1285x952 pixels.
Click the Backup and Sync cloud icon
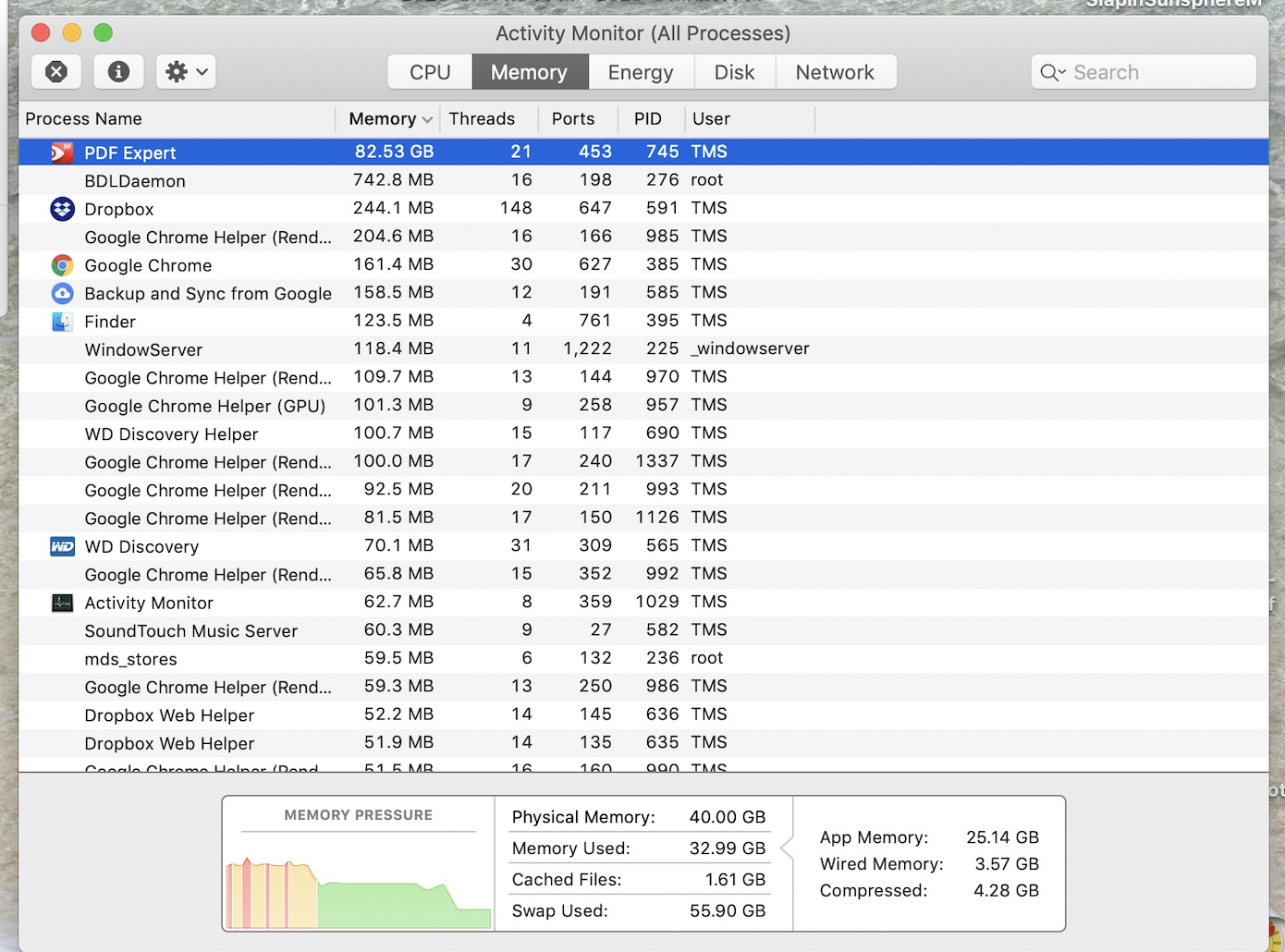[x=62, y=293]
